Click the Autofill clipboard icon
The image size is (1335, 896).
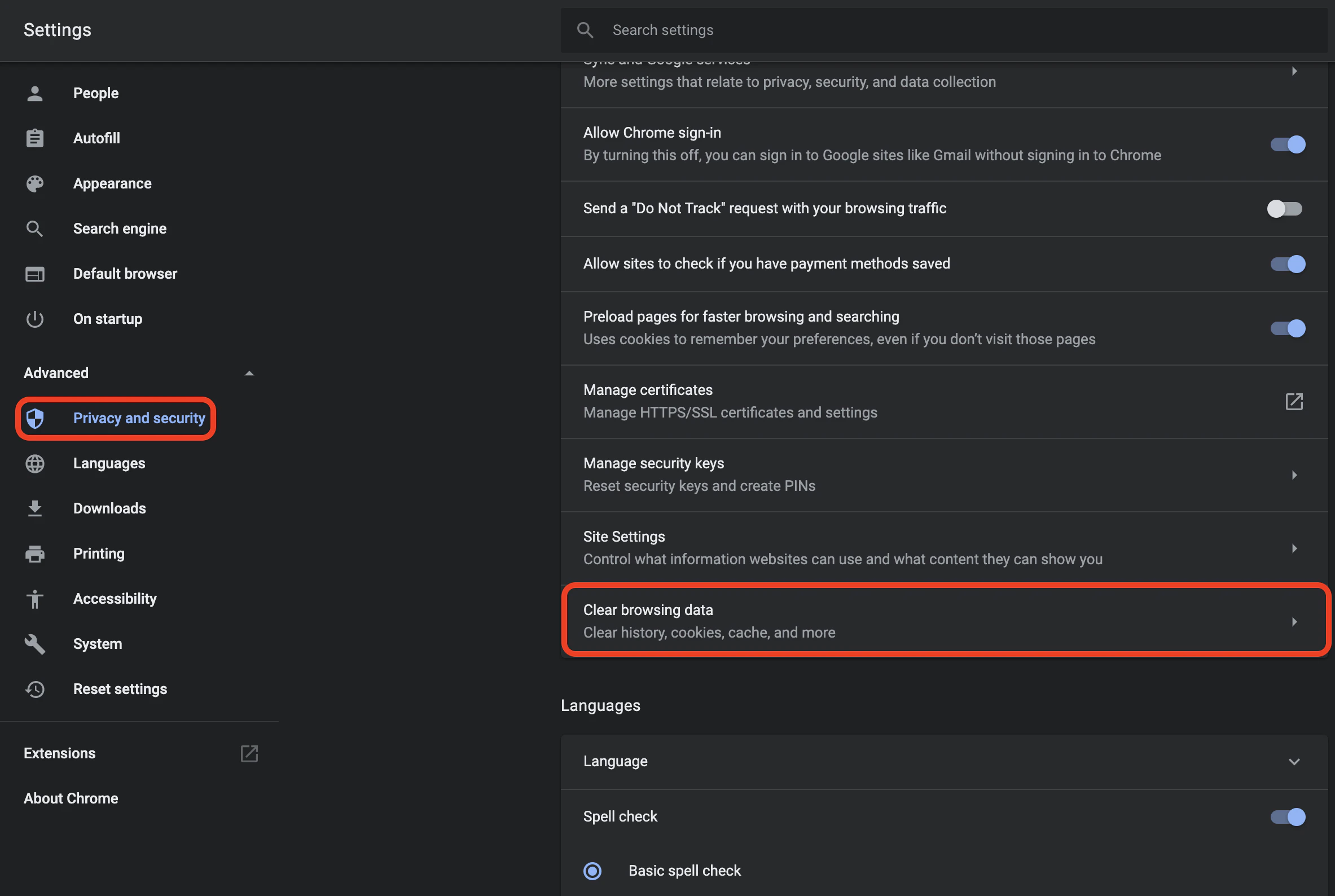[35, 138]
